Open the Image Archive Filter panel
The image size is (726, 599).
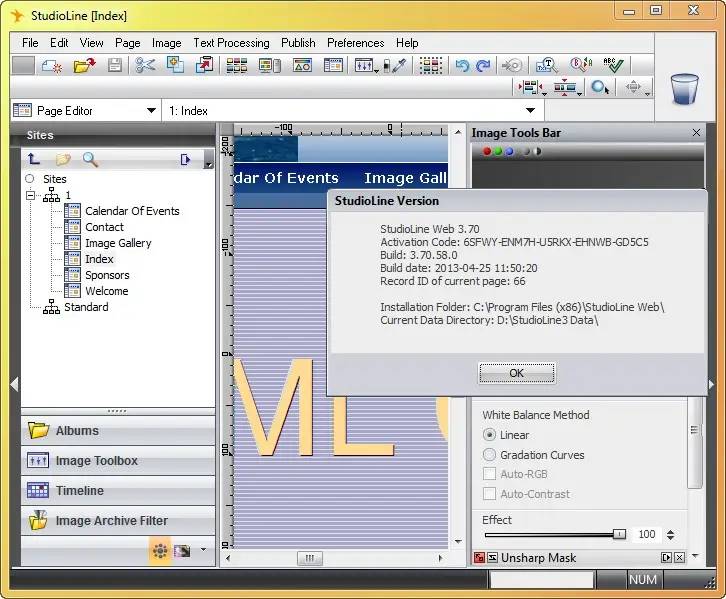pyautogui.click(x=118, y=521)
